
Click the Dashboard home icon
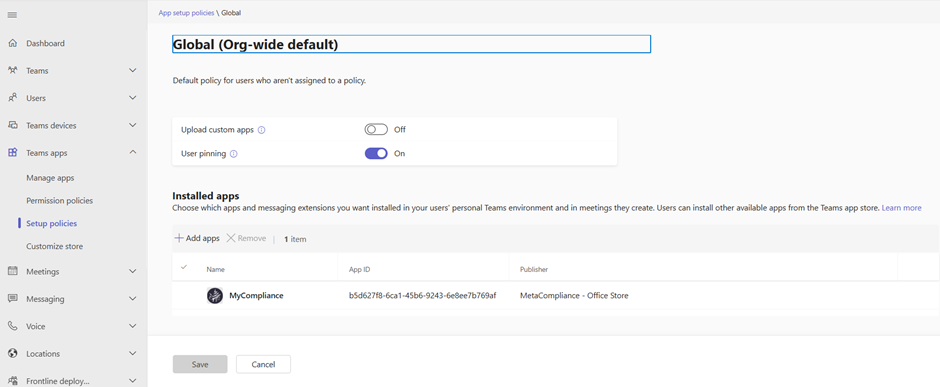click(12, 43)
